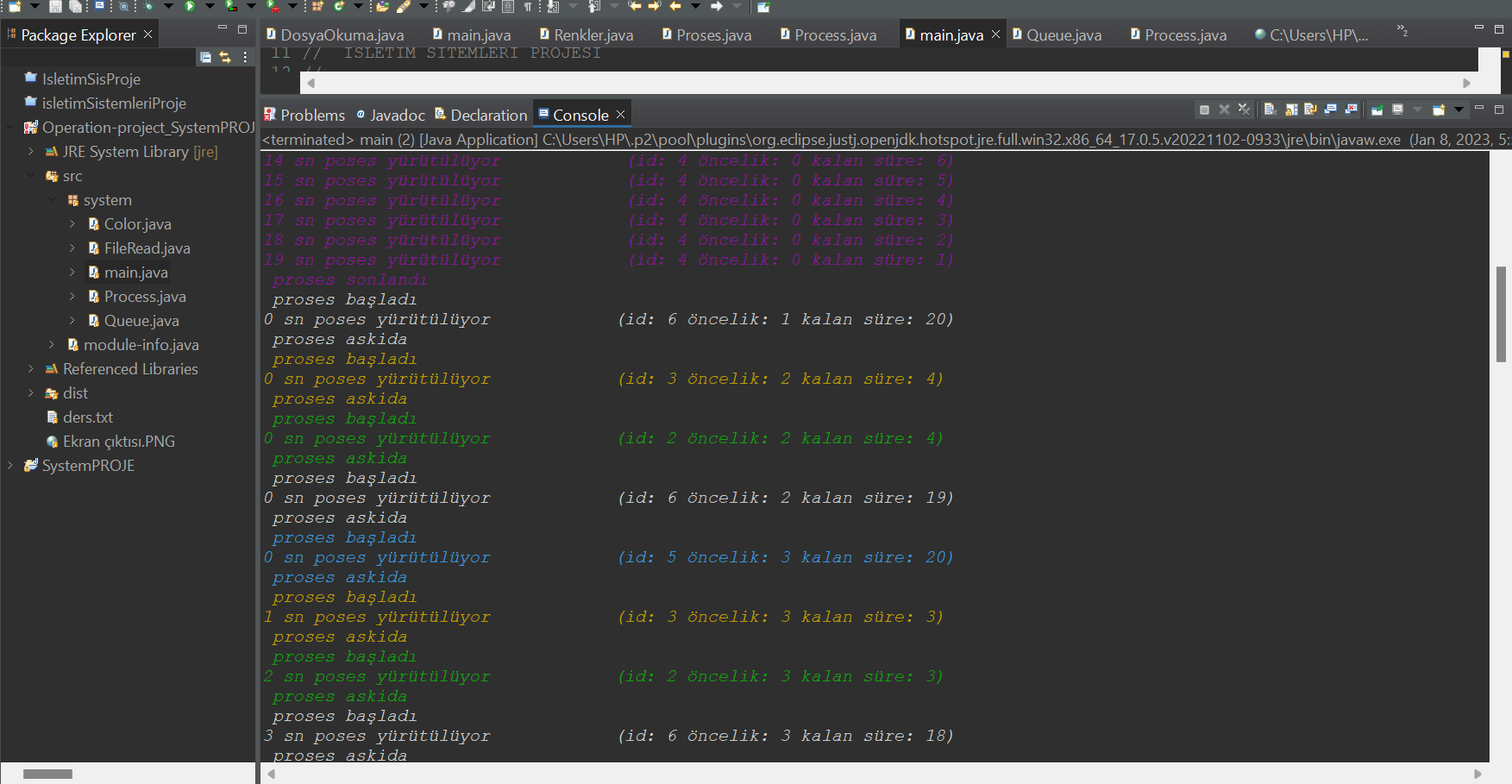The height and width of the screenshot is (784, 1512).
Task: Pin the Console with the pin icon
Action: pyautogui.click(x=1377, y=110)
